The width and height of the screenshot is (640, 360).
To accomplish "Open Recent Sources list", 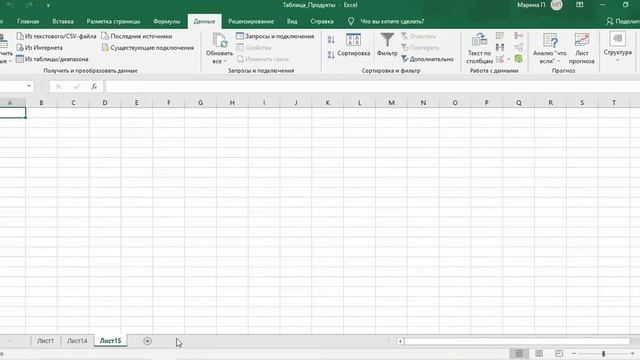I will pos(136,36).
